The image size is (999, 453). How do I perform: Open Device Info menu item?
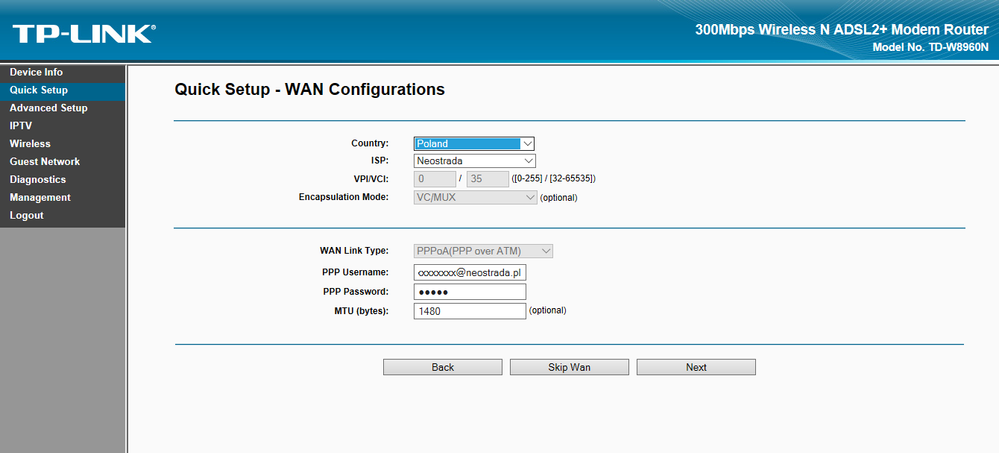point(36,72)
